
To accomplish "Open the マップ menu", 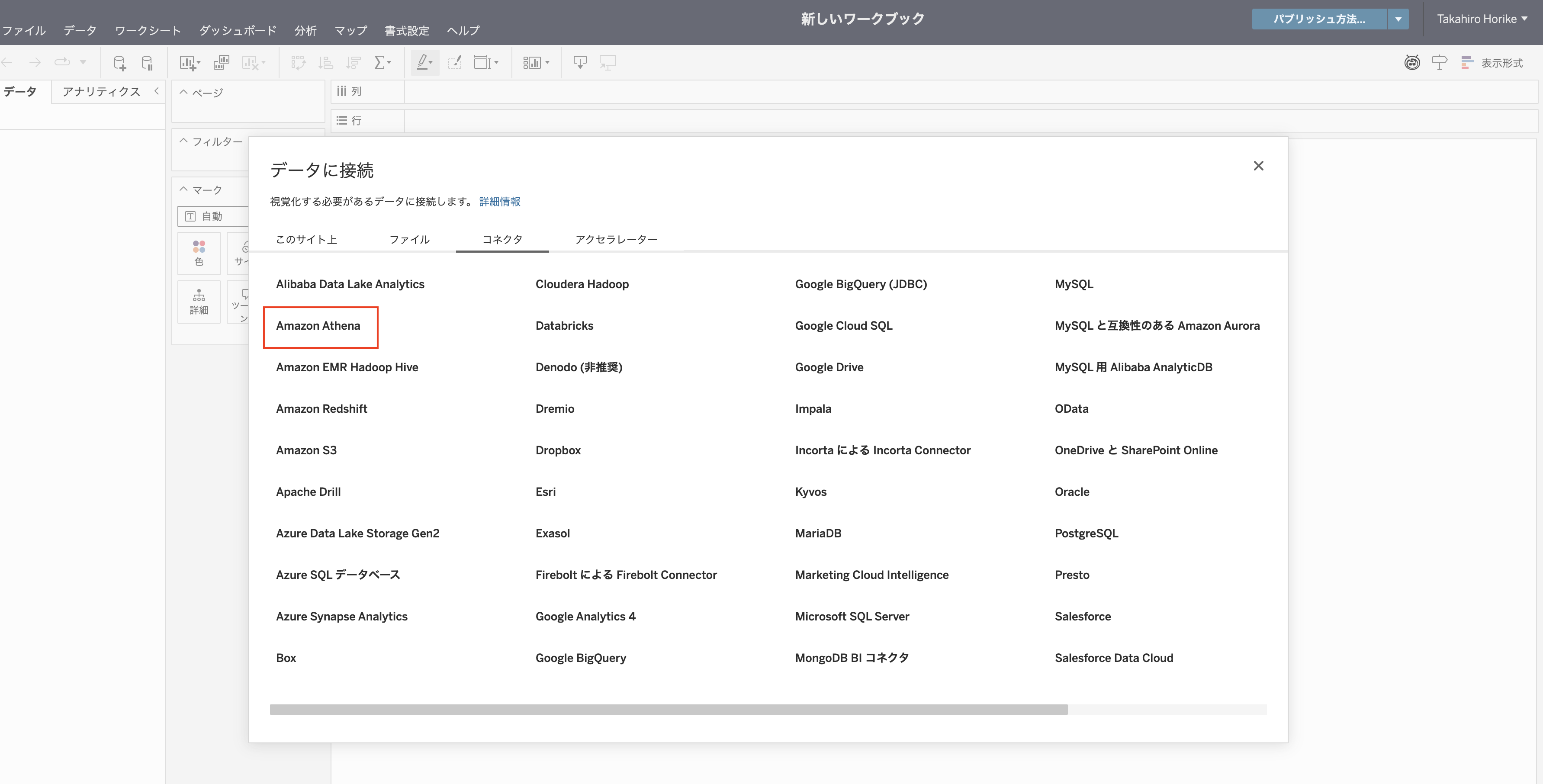I will coord(350,31).
